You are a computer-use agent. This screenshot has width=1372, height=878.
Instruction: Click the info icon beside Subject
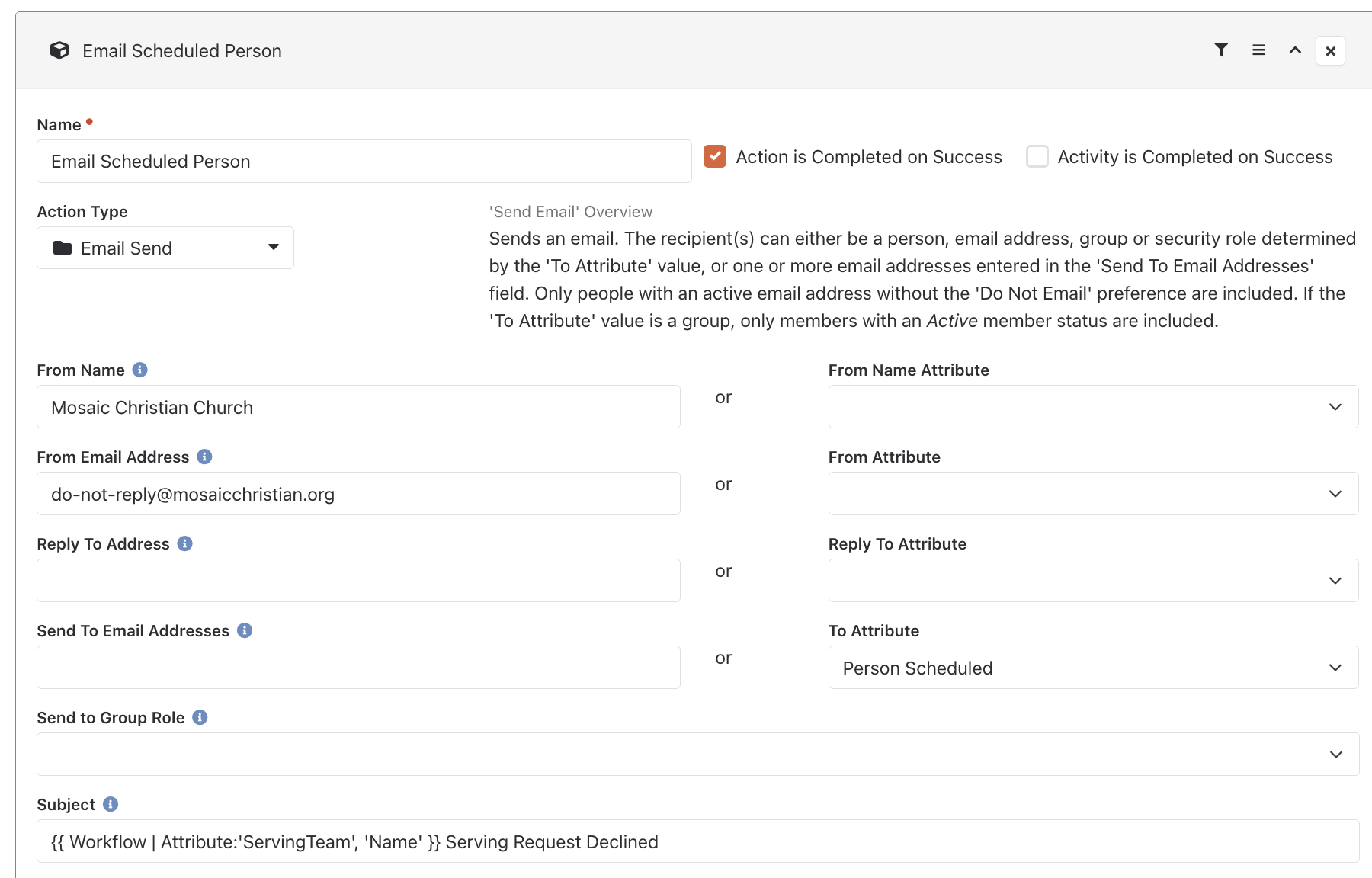(x=111, y=804)
